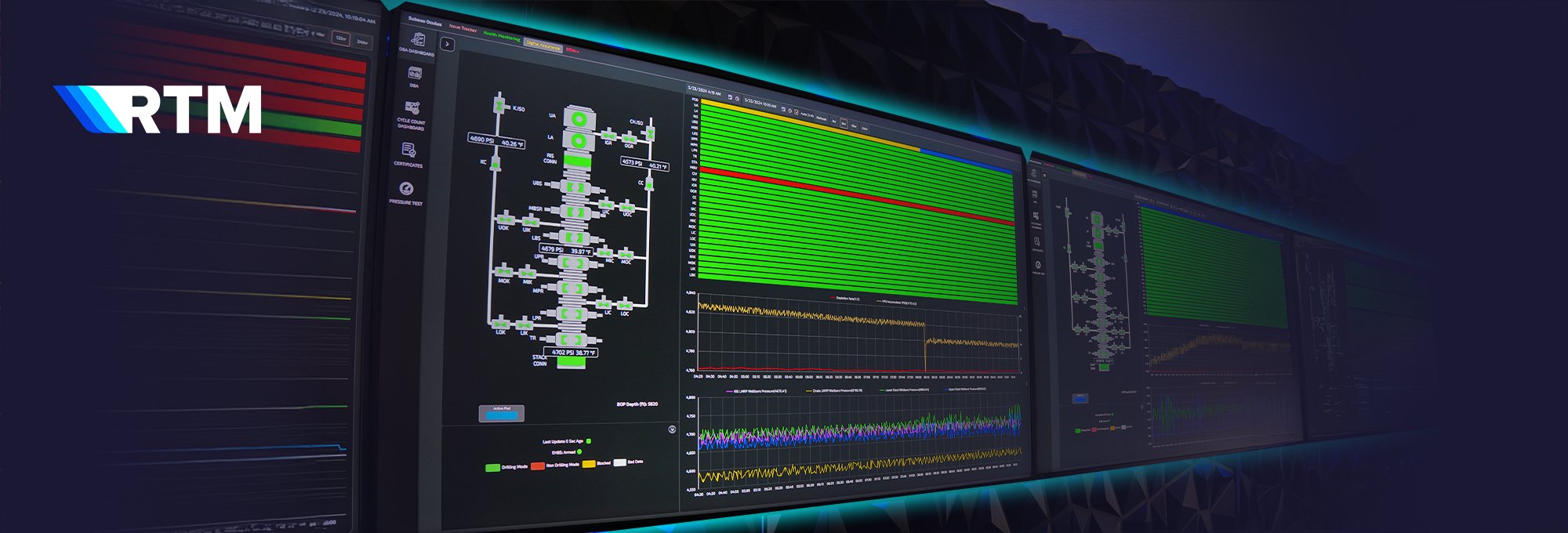Select the CC valve on choke line

click(x=649, y=184)
